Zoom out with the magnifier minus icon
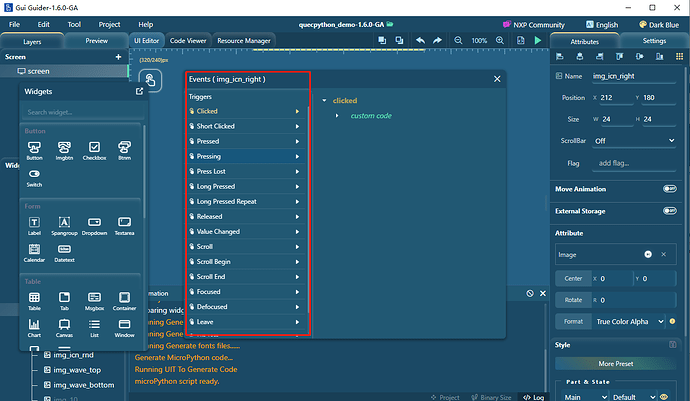 [459, 40]
